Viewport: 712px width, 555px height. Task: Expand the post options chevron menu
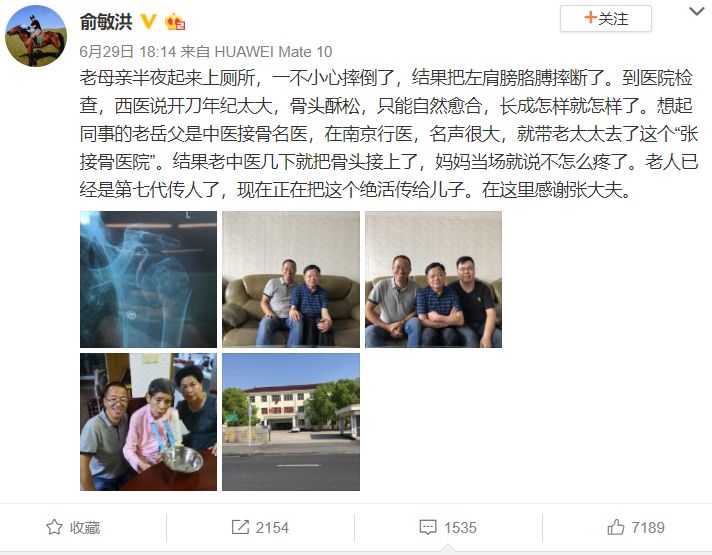(697, 11)
